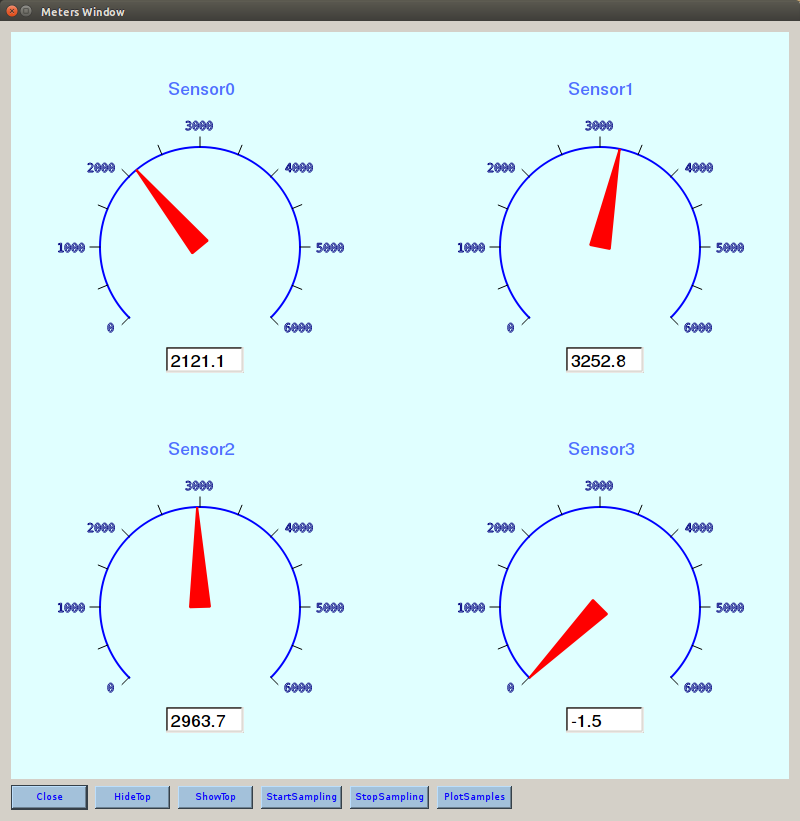Click the PlotSamples button
The height and width of the screenshot is (821, 800).
(x=473, y=797)
